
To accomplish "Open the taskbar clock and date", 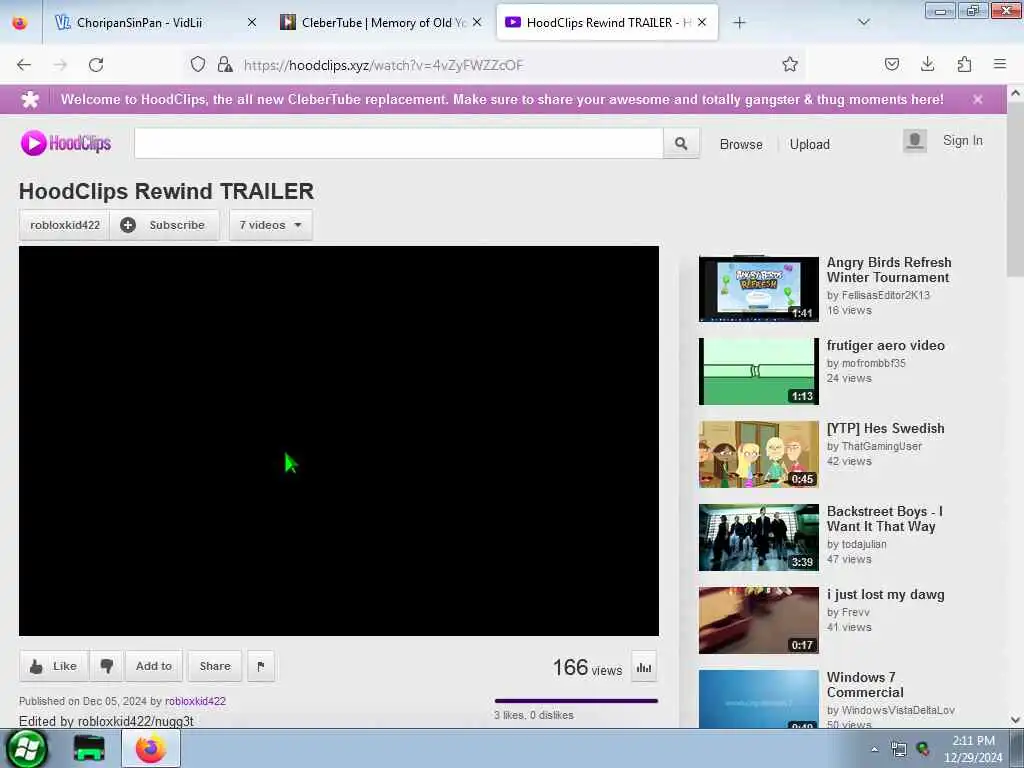I will (x=973, y=749).
